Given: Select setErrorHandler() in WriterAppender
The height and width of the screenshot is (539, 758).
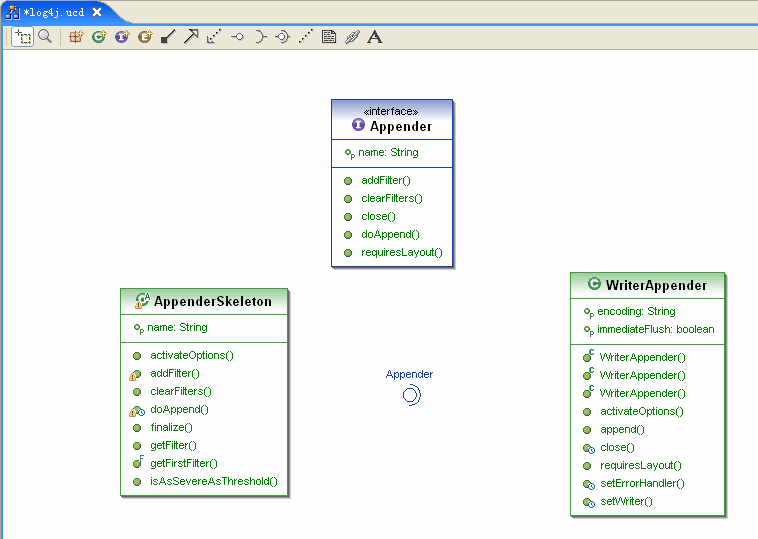Looking at the screenshot, I should 642,483.
